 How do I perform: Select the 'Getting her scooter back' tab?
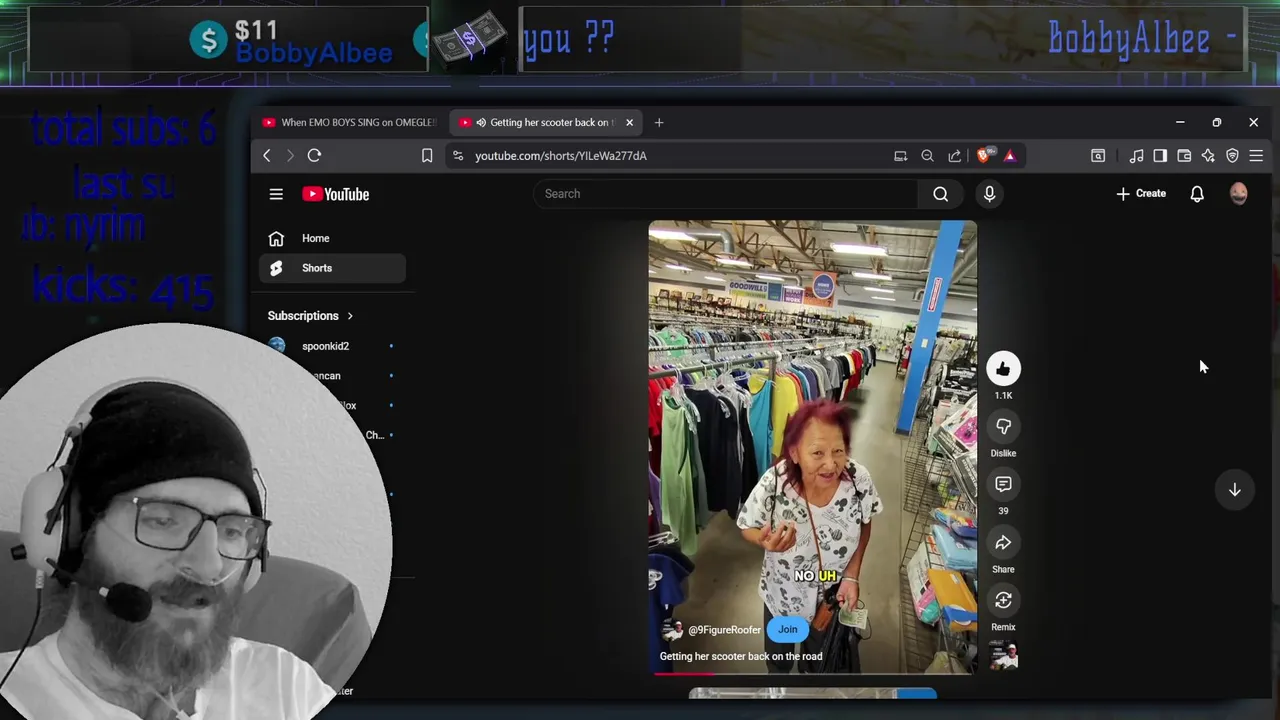click(545, 122)
